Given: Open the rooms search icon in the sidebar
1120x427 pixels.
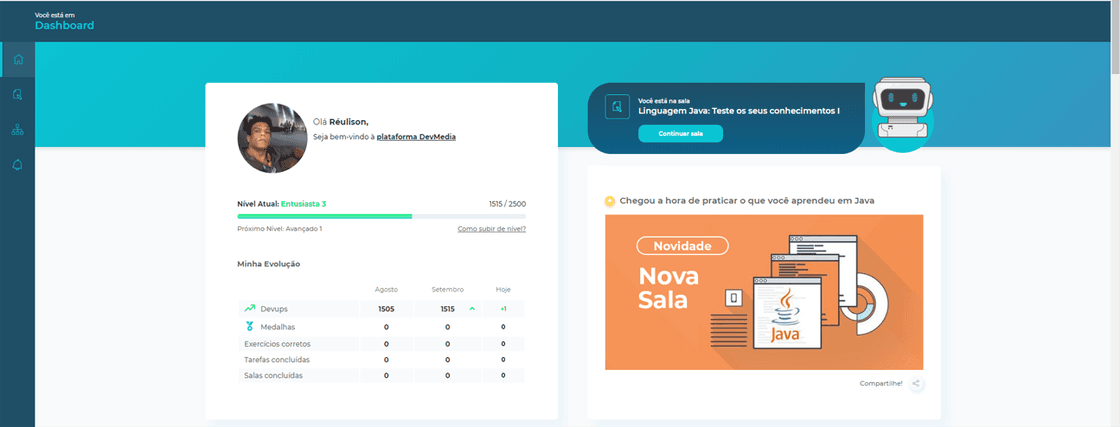Looking at the screenshot, I should point(18,94).
